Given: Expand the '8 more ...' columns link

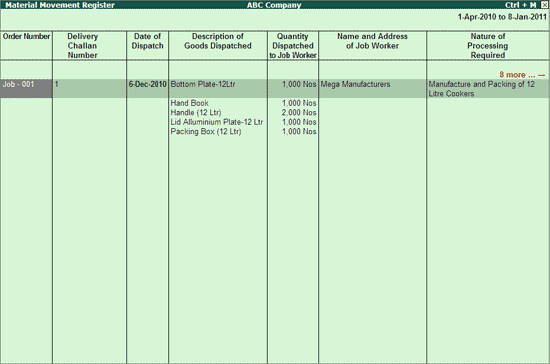Looking at the screenshot, I should (x=522, y=75).
